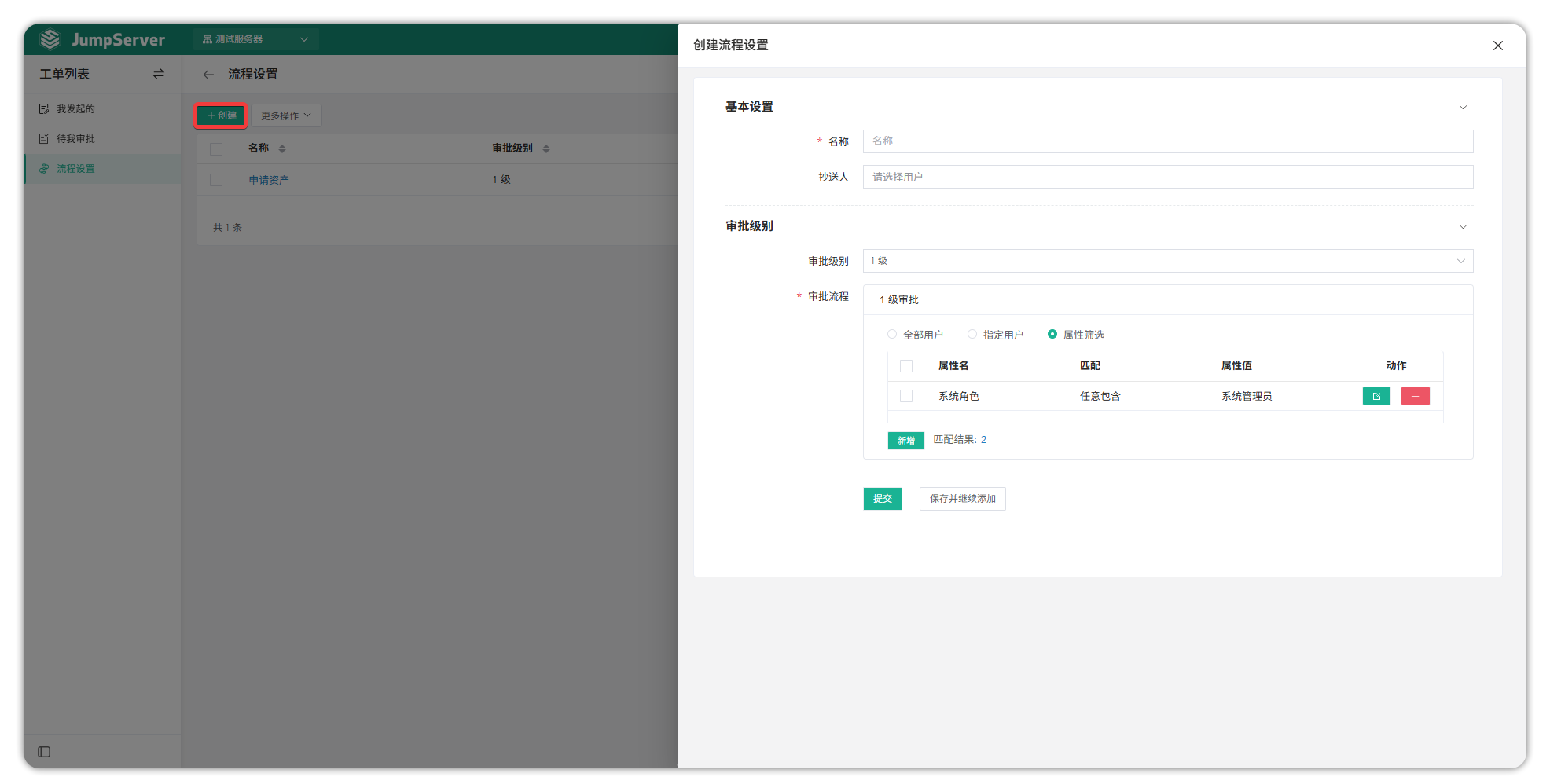The height and width of the screenshot is (784, 1550).
Task: Open 我发起的 in sidebar
Action: 102,109
